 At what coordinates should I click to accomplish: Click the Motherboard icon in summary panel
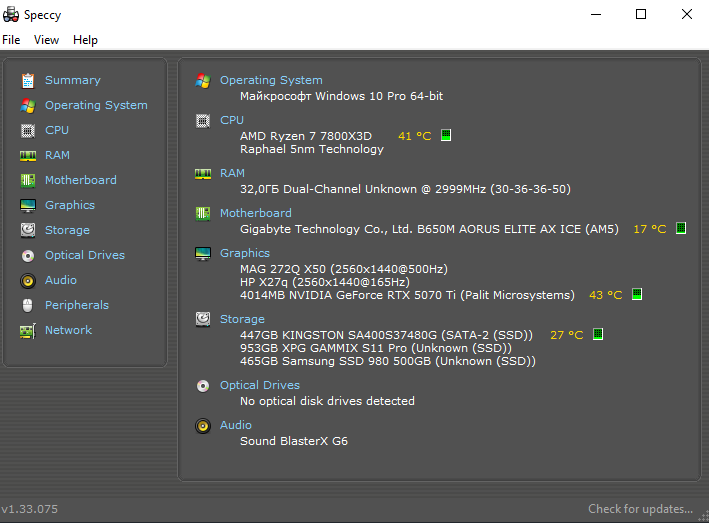(203, 214)
